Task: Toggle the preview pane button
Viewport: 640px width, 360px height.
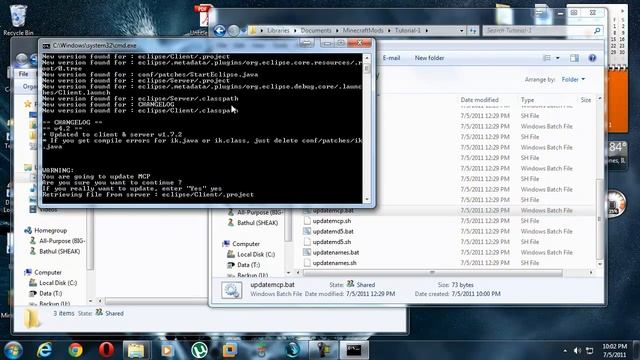Action: [574, 58]
